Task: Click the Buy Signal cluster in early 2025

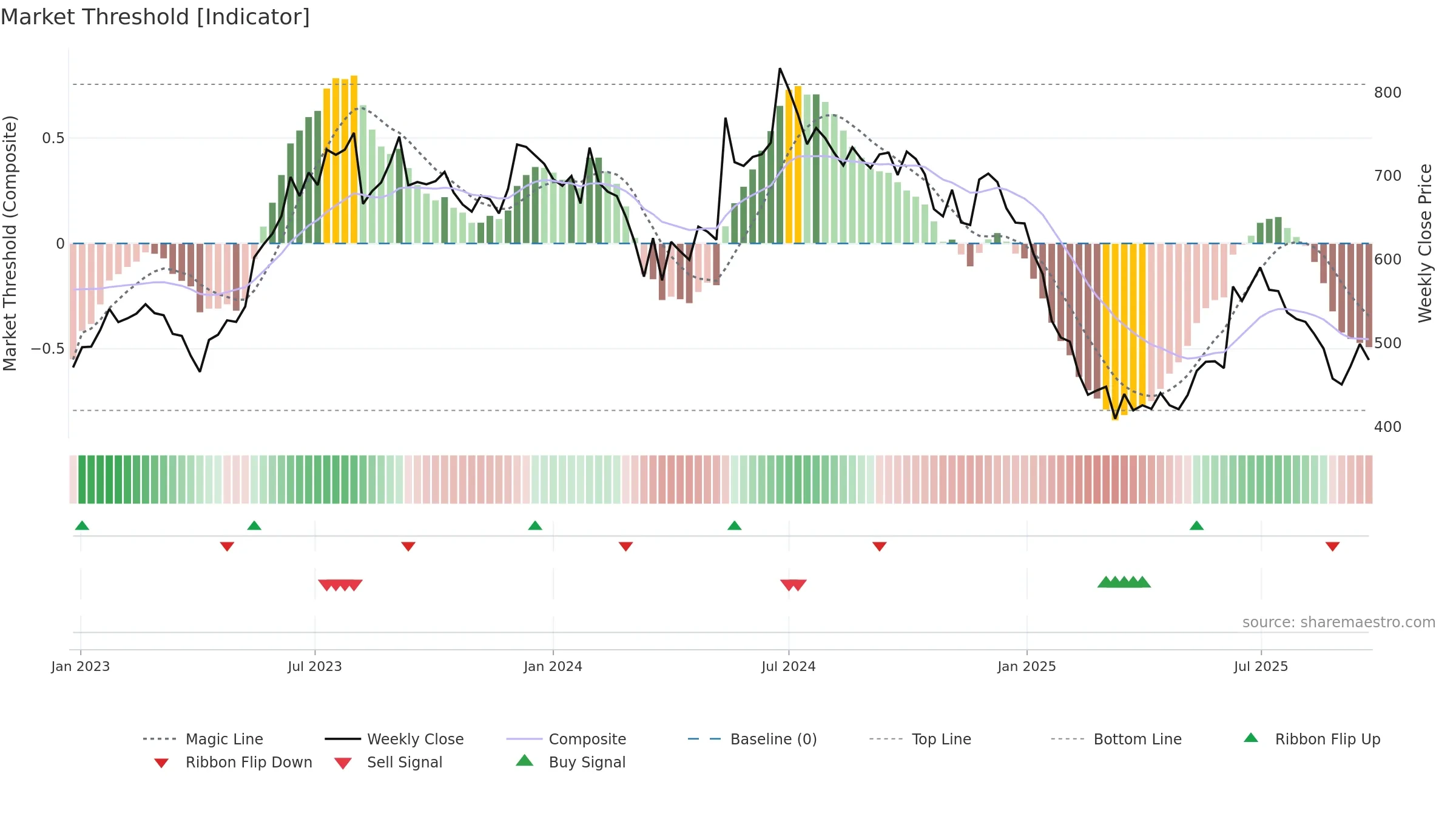Action: (x=1124, y=582)
